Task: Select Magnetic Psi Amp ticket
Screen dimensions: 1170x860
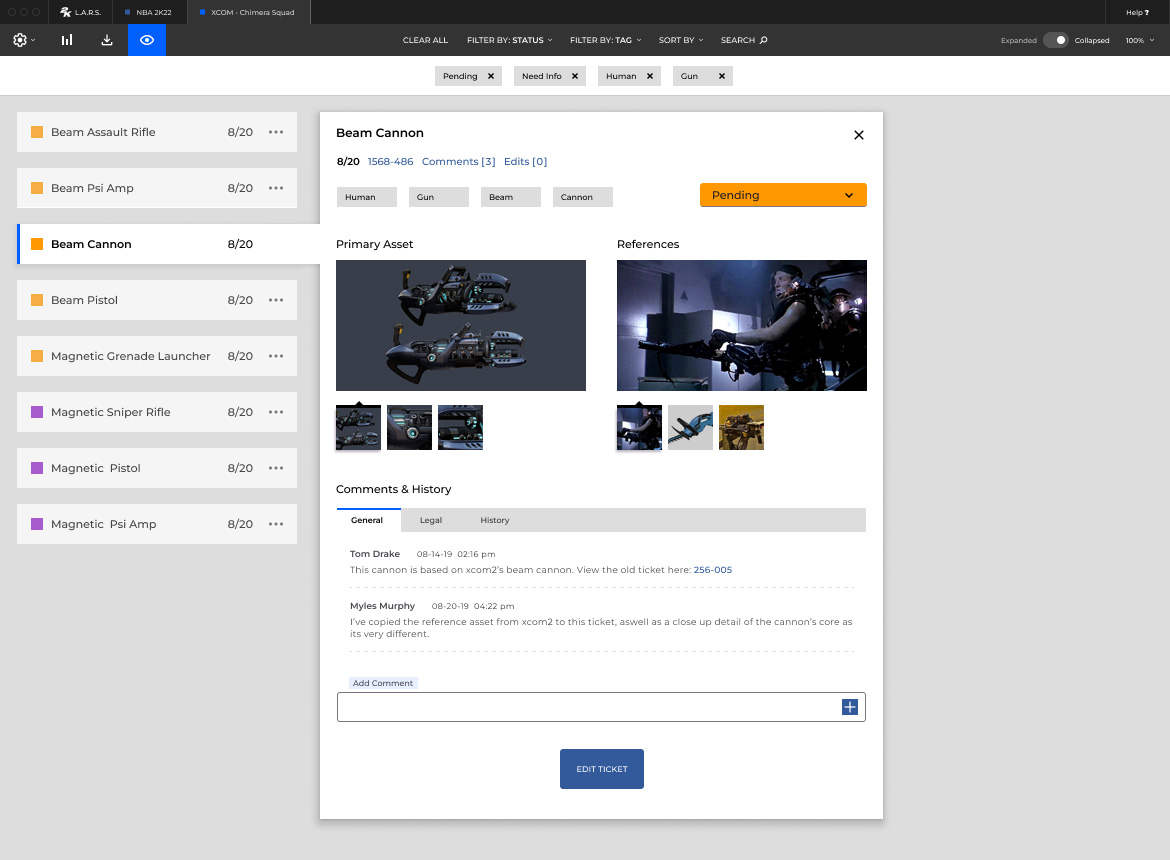Action: pyautogui.click(x=157, y=524)
